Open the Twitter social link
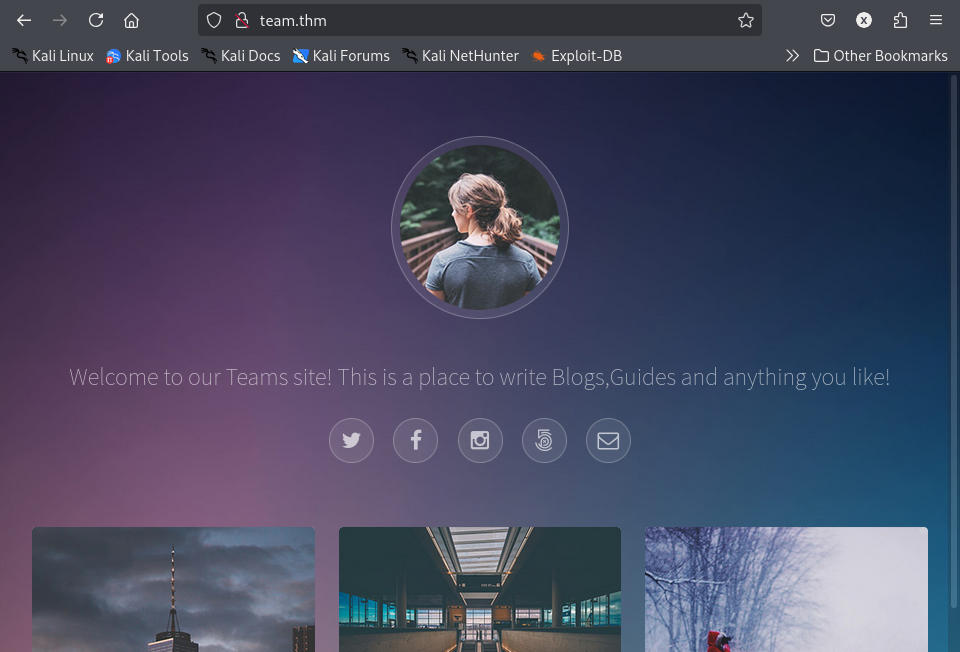960x652 pixels. (x=351, y=440)
